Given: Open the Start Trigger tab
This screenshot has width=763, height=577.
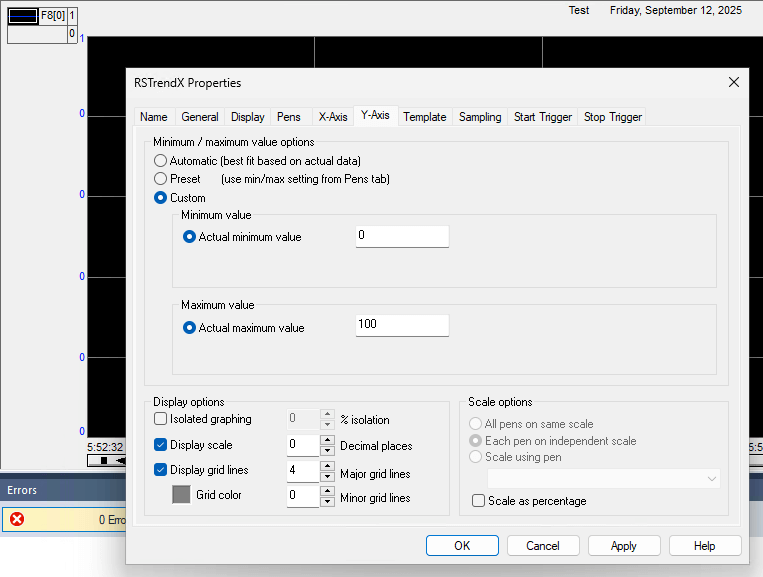Looking at the screenshot, I should click(x=542, y=117).
